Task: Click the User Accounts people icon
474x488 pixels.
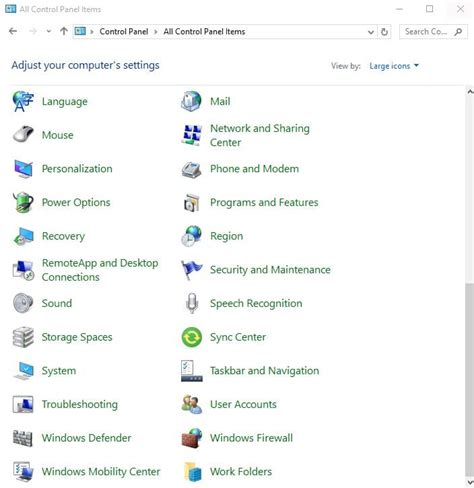Action: pyautogui.click(x=191, y=404)
